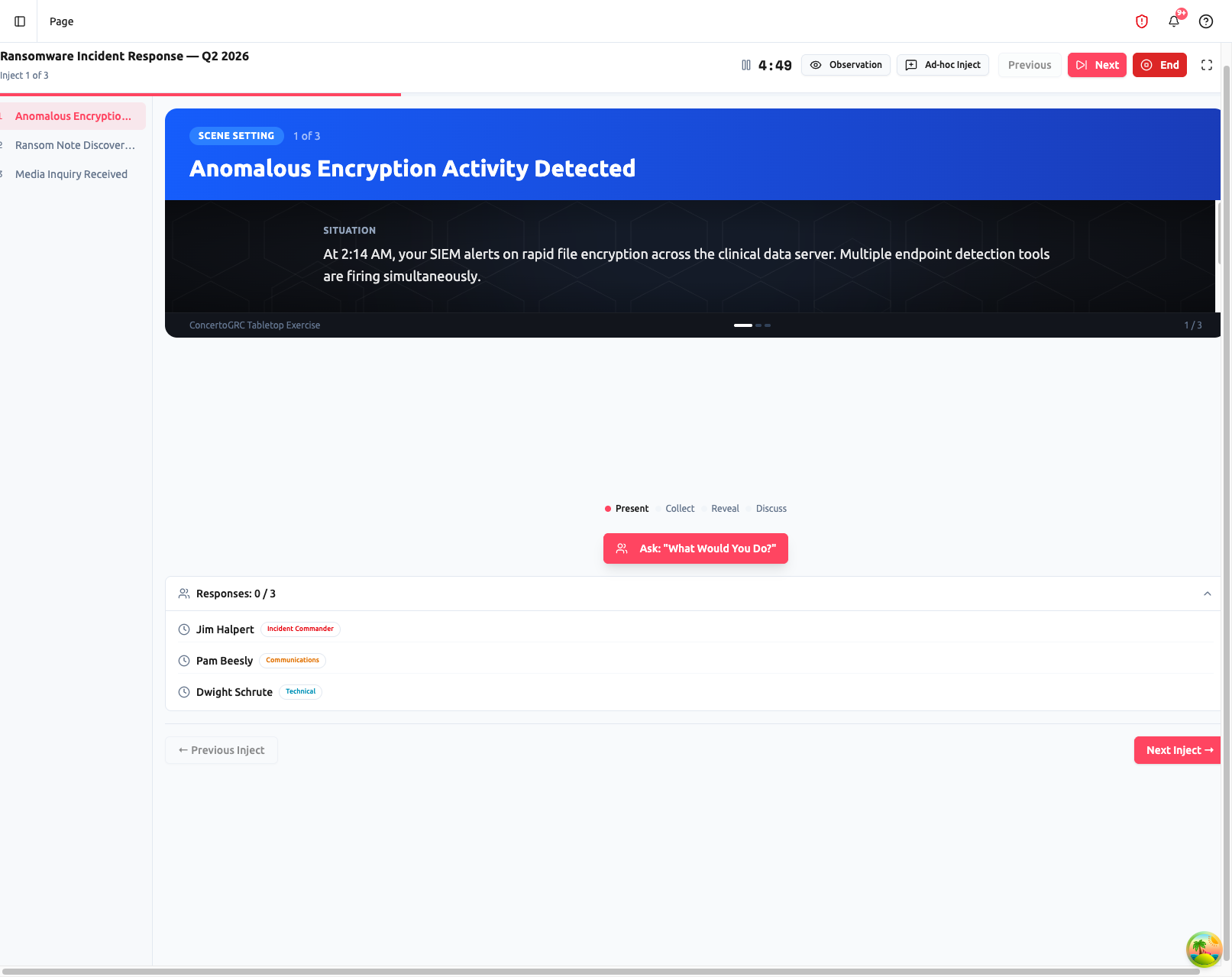Screen dimensions: 1232x977
Task: Go to the Discuss phase
Action: point(767,509)
